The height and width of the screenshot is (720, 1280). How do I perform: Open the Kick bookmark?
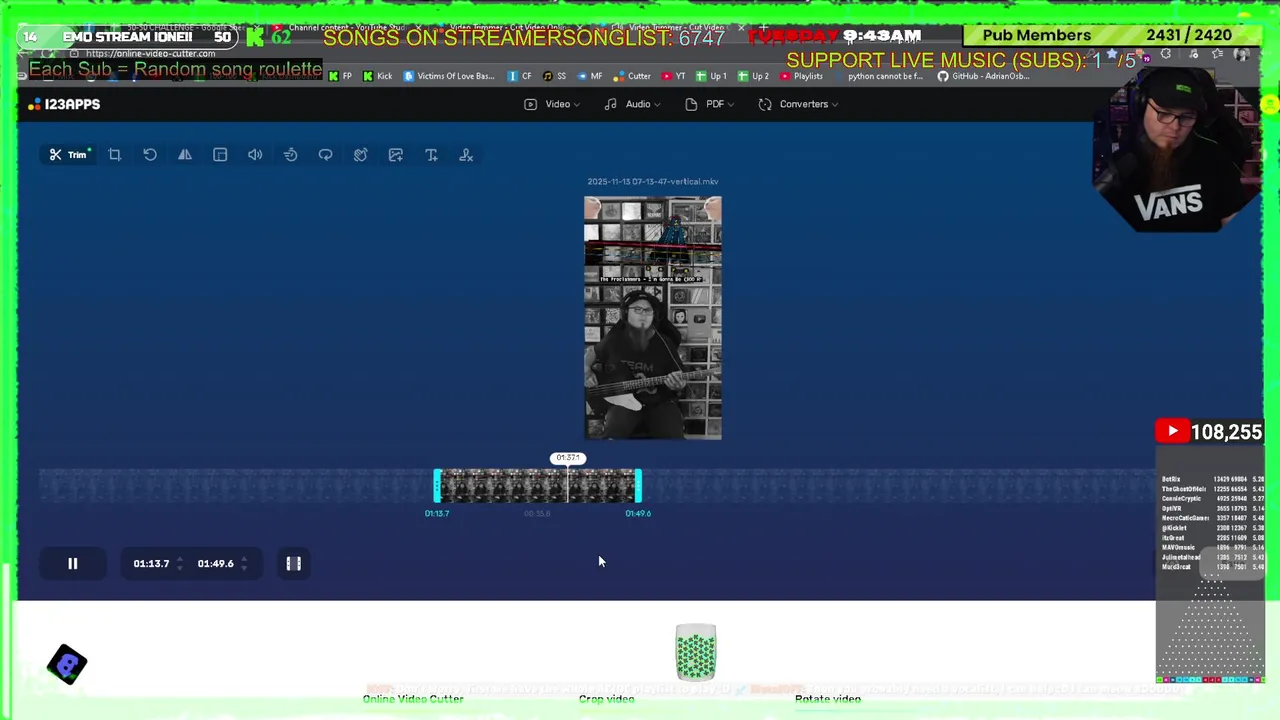(x=378, y=76)
